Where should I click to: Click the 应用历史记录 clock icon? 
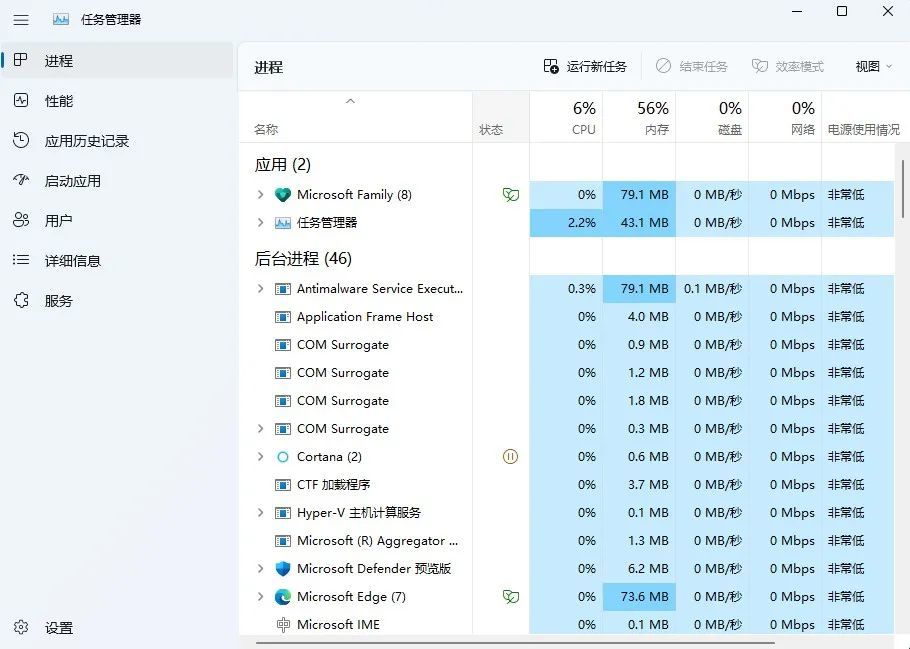pos(21,140)
